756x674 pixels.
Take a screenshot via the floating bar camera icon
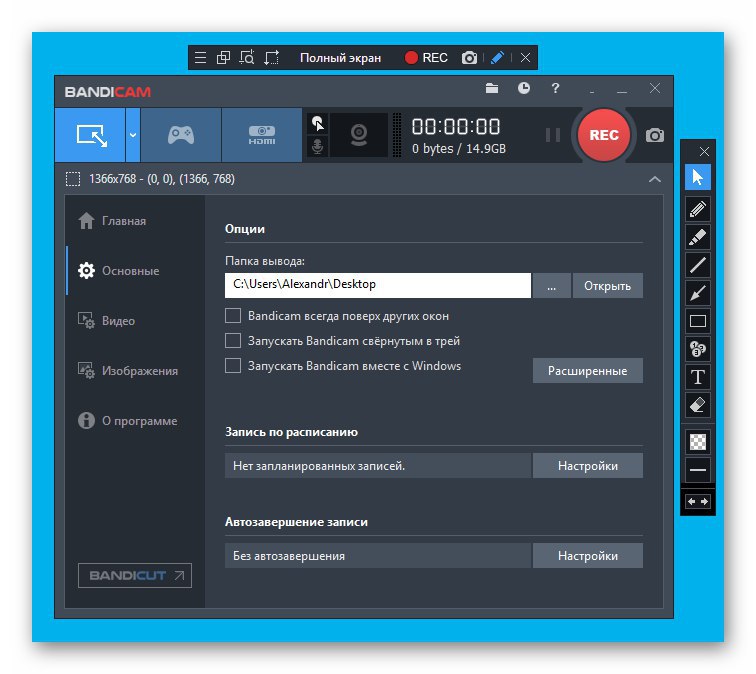[x=469, y=58]
